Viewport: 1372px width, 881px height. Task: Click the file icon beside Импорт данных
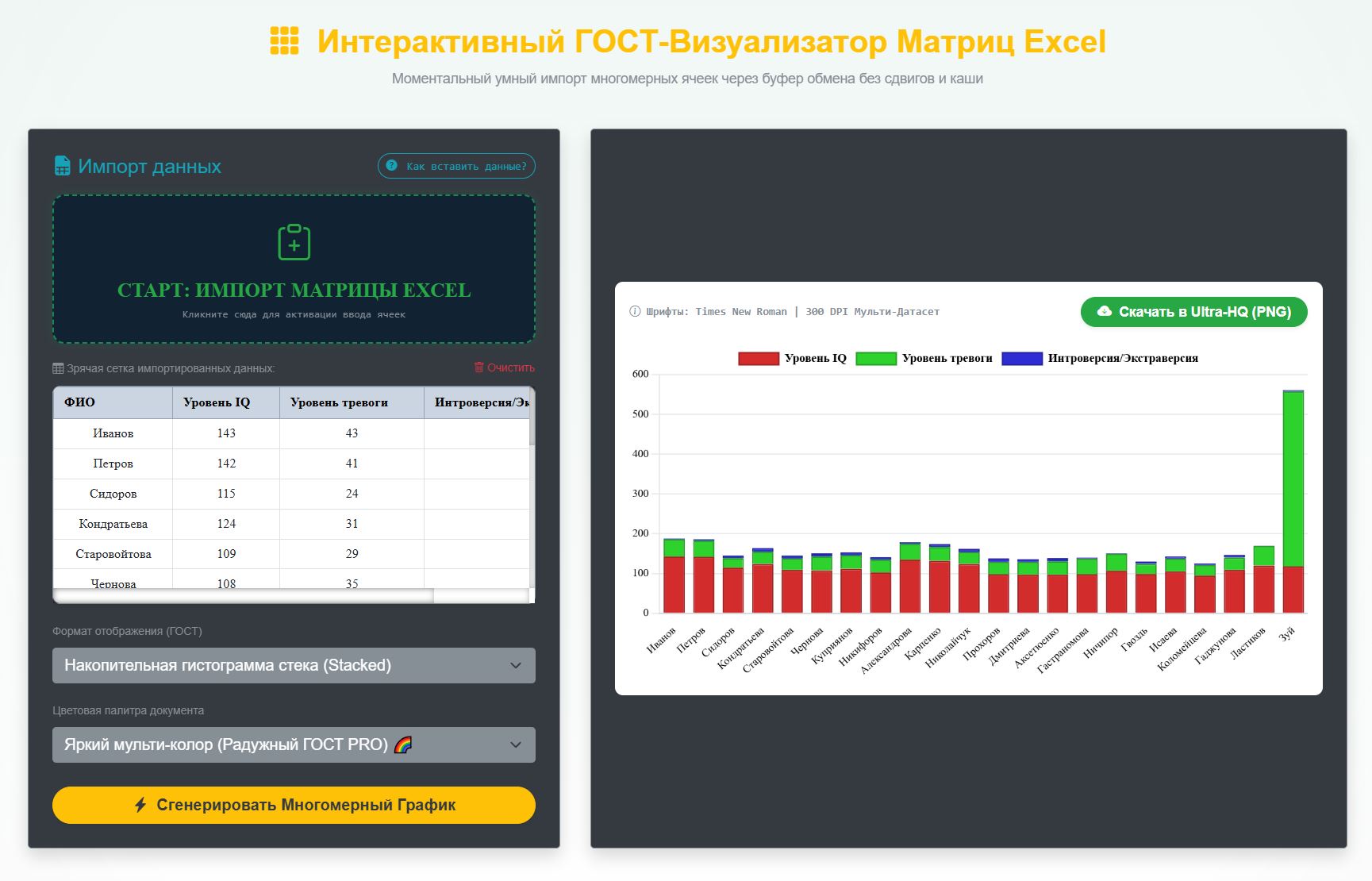pyautogui.click(x=62, y=166)
